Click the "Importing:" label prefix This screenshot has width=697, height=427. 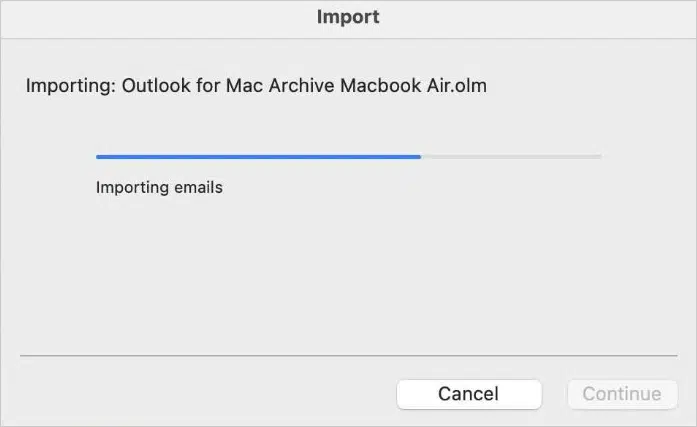pos(70,86)
